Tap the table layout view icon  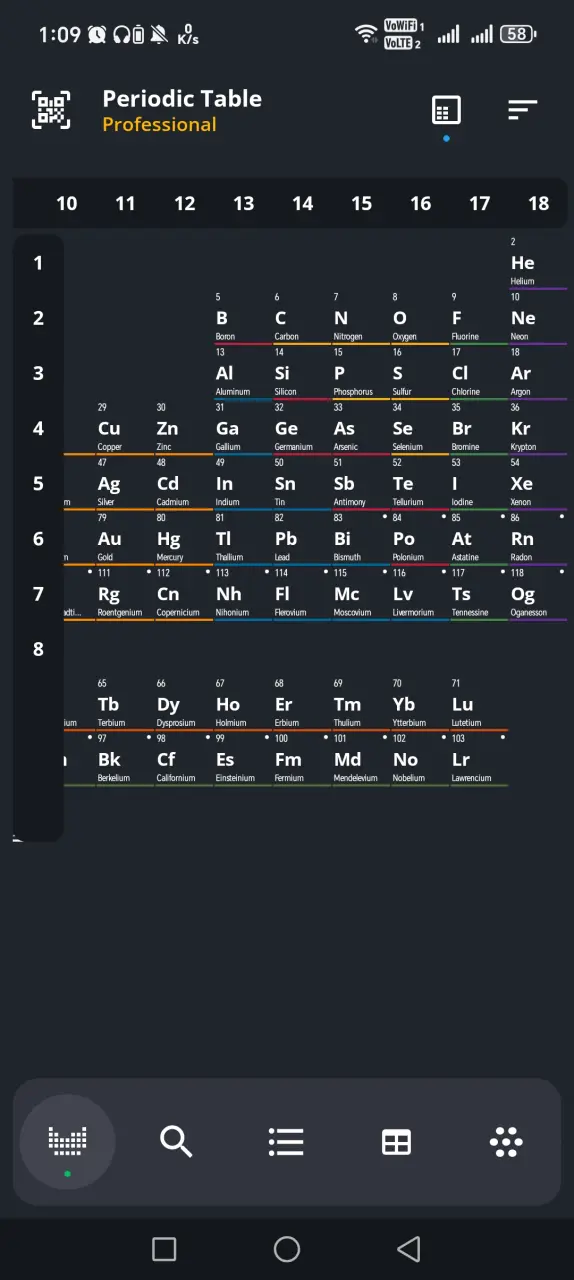(x=446, y=110)
